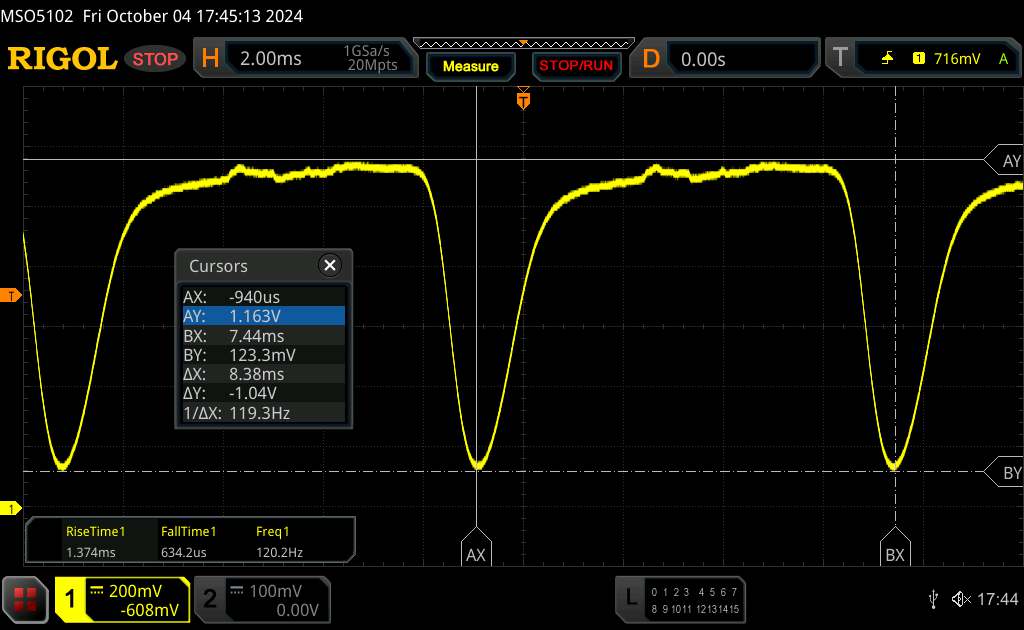Image resolution: width=1024 pixels, height=630 pixels.
Task: Select the orange trigger position marker
Action: click(x=523, y=99)
